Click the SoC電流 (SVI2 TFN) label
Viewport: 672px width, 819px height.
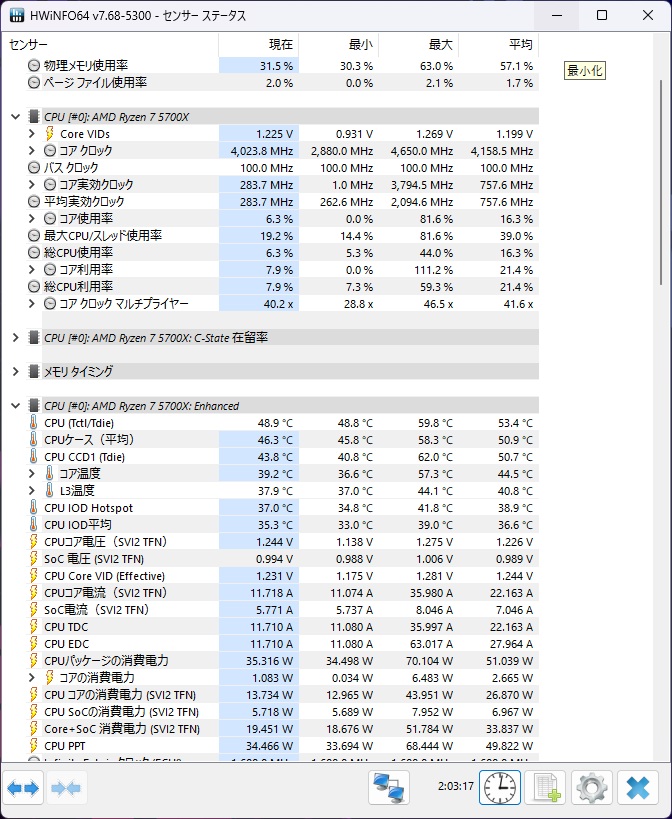coord(97,610)
